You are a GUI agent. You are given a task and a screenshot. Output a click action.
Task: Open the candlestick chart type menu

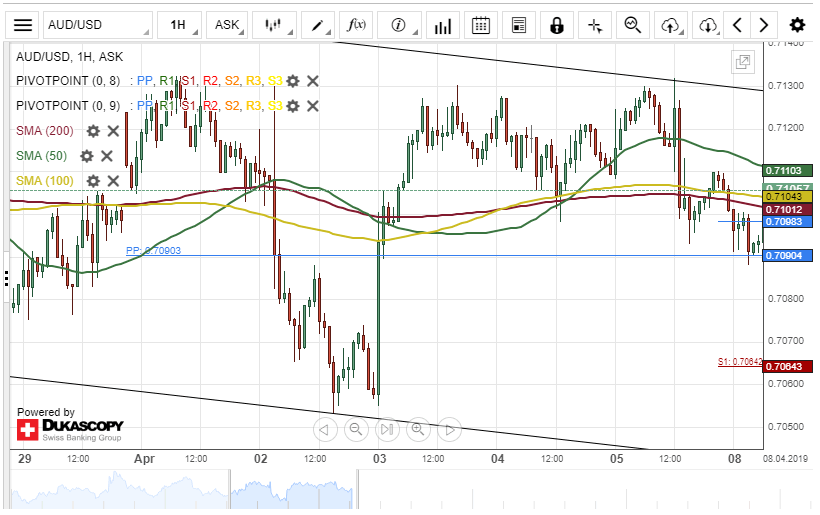click(274, 25)
